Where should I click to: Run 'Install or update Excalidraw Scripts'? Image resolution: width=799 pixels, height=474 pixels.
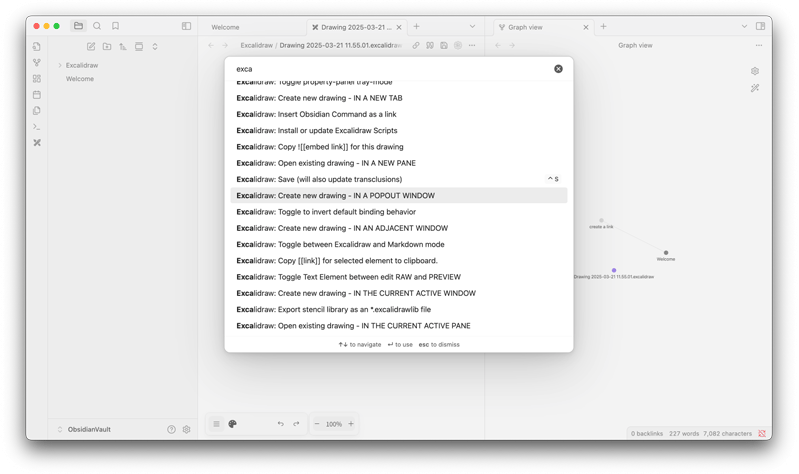click(x=398, y=130)
